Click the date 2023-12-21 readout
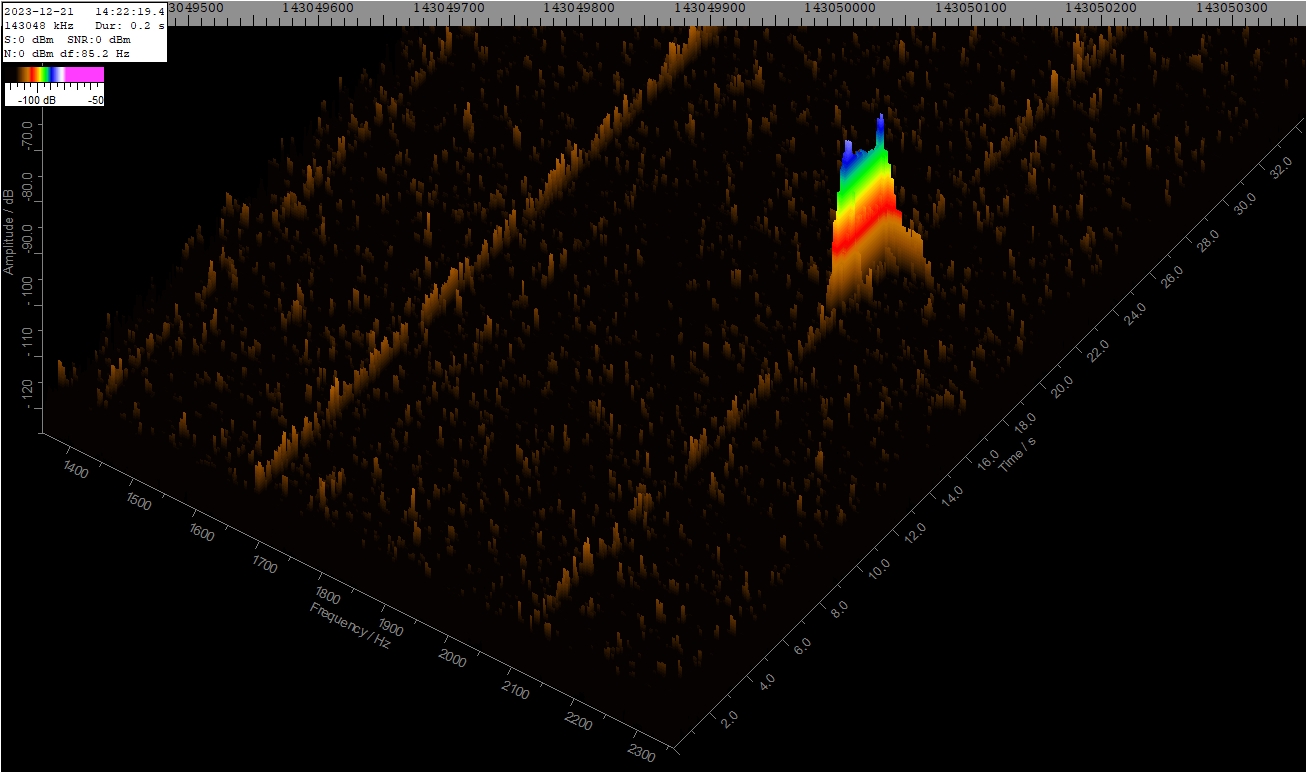The image size is (1307, 773). [39, 11]
